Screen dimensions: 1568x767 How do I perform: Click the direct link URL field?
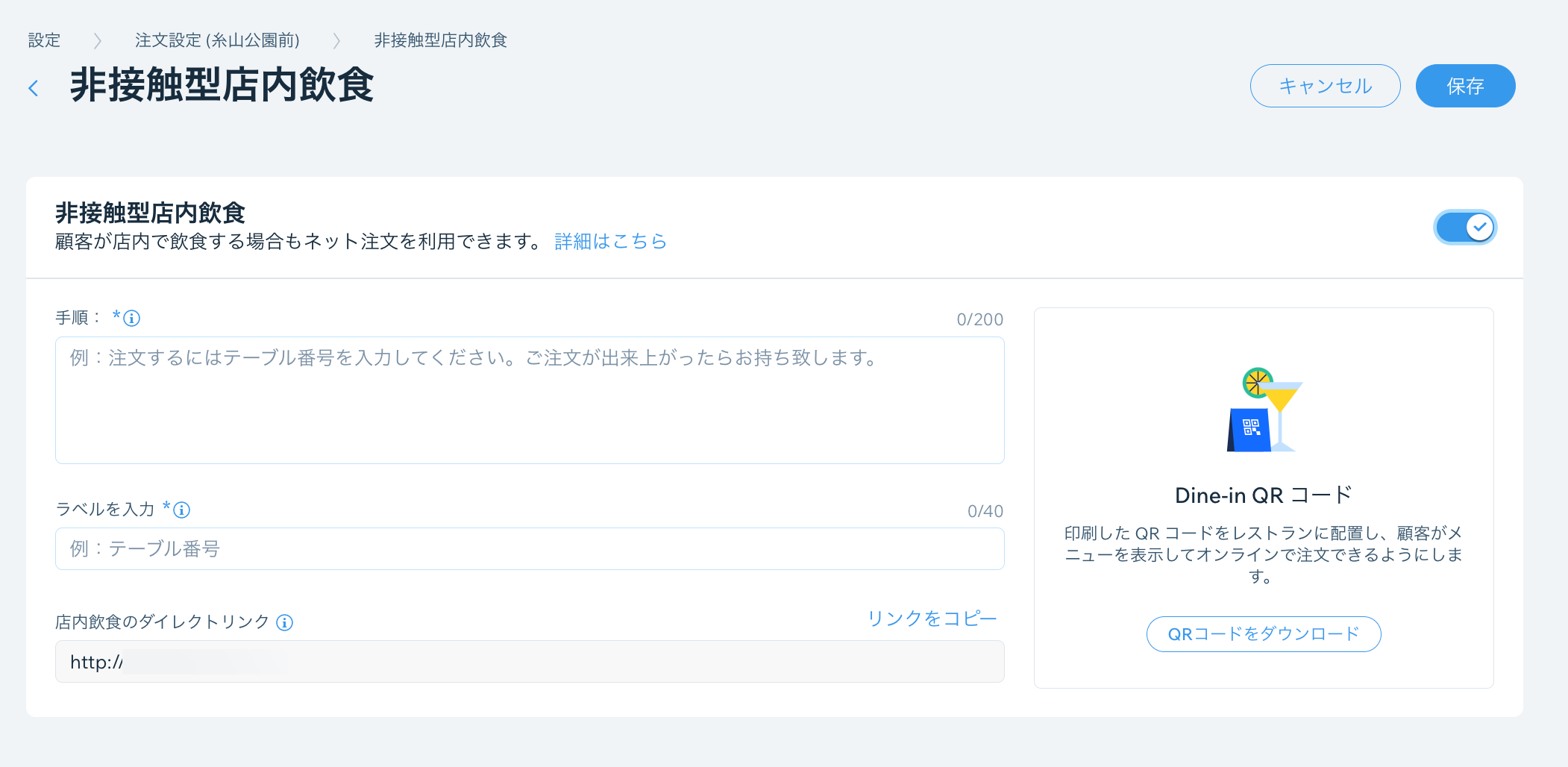pos(530,662)
